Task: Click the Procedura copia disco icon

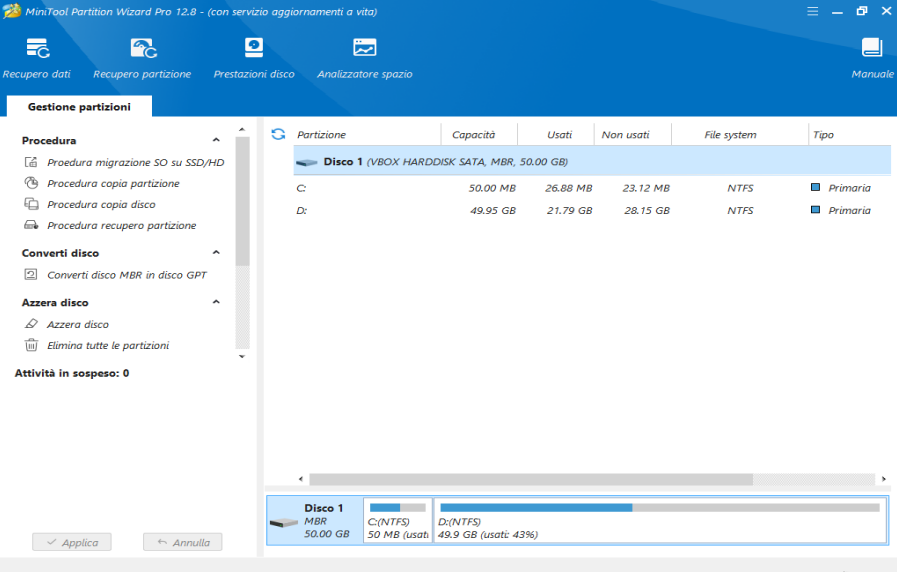Action: pyautogui.click(x=31, y=204)
